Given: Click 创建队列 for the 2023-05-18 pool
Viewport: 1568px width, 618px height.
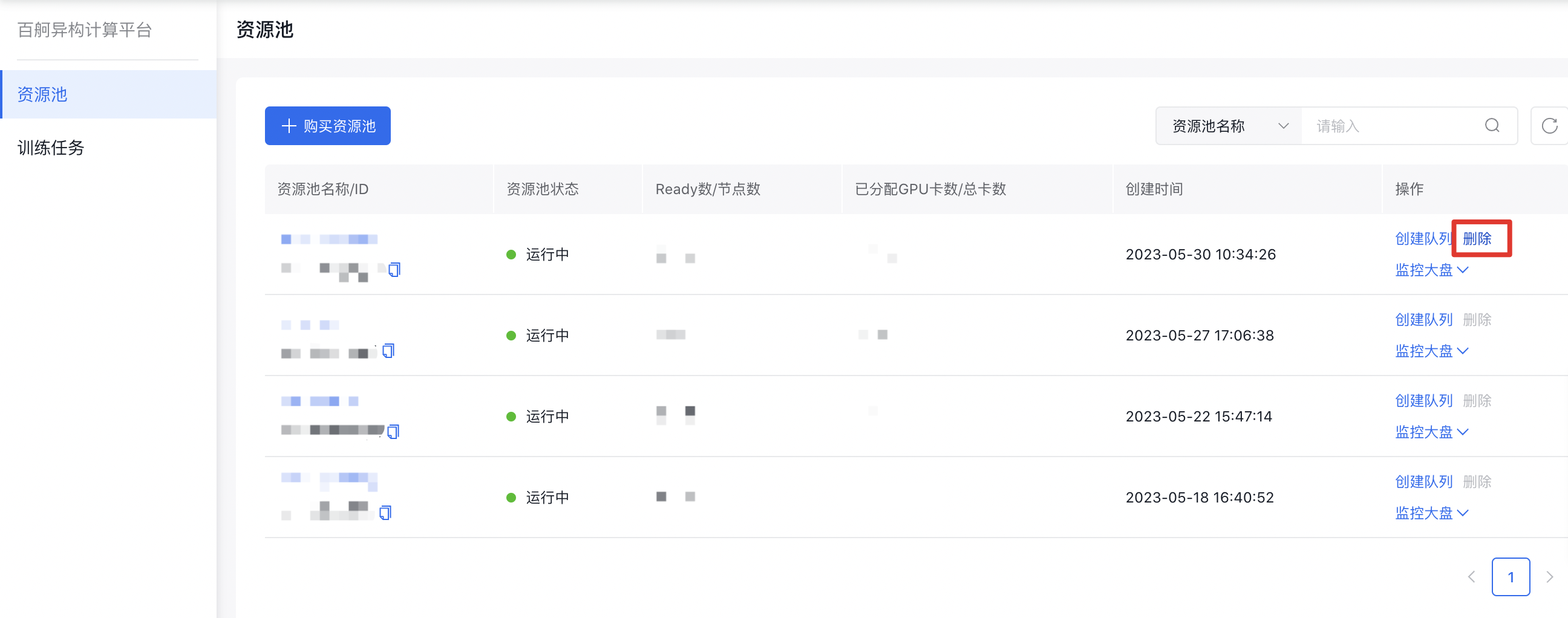Looking at the screenshot, I should pos(1424,481).
